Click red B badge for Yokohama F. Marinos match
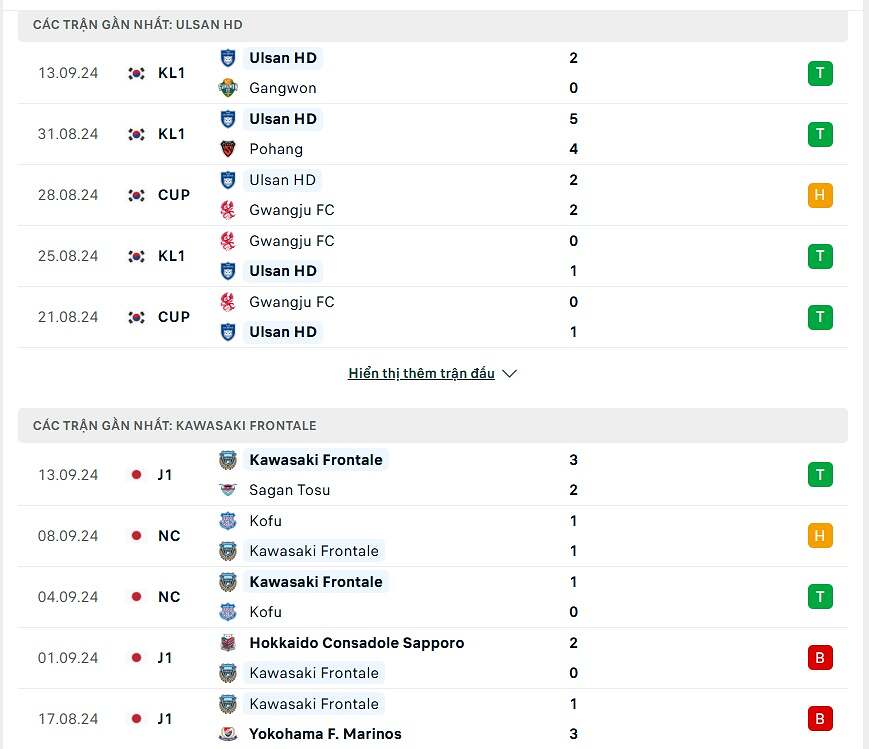The width and height of the screenshot is (869, 749). pyautogui.click(x=820, y=719)
